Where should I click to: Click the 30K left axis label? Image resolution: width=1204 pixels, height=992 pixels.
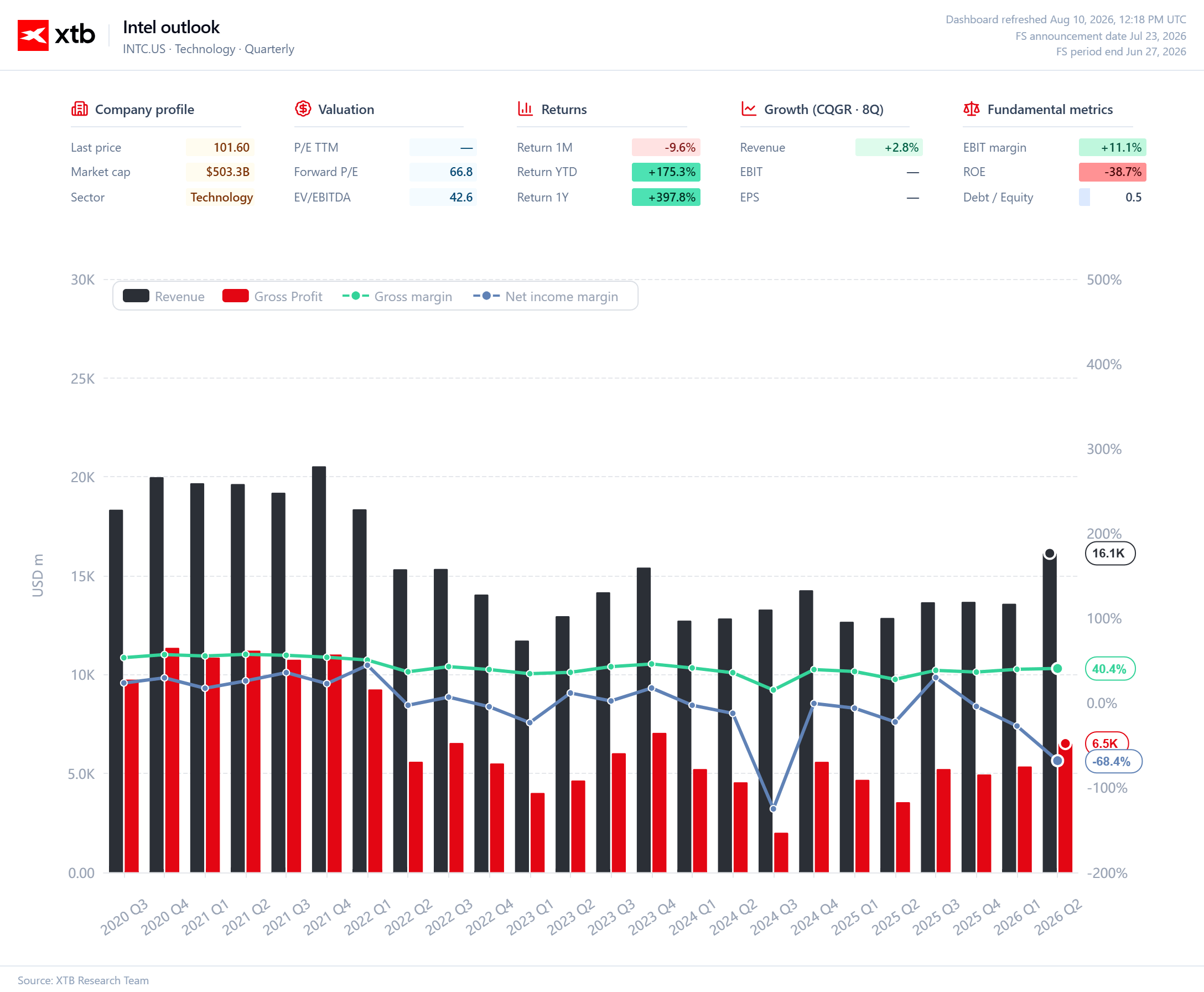82,280
